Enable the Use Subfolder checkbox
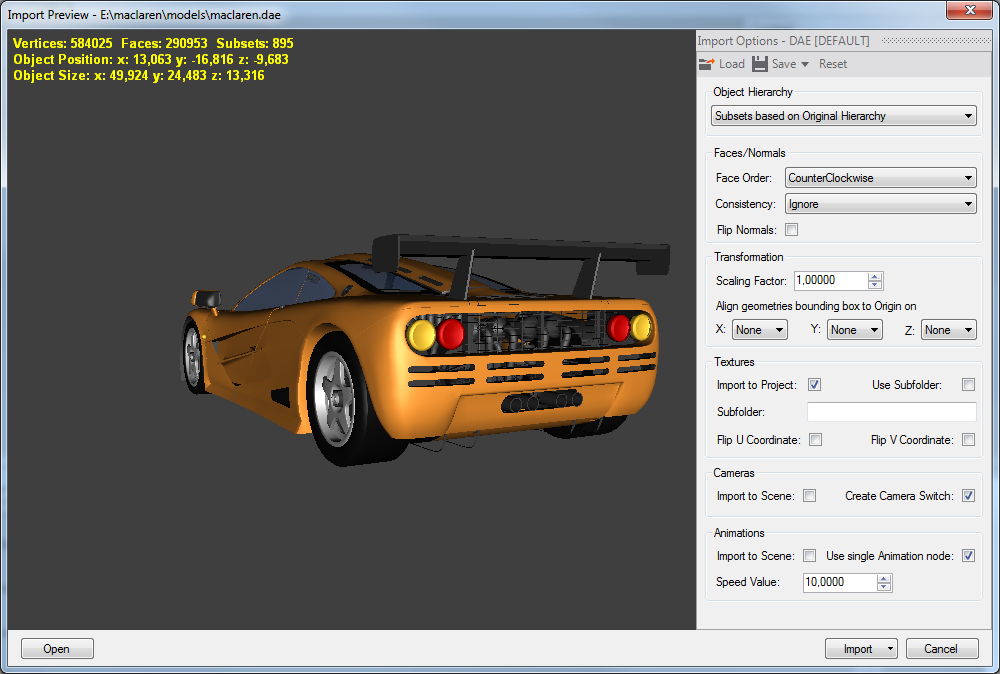Viewport: 1000px width, 674px height. pyautogui.click(x=968, y=385)
